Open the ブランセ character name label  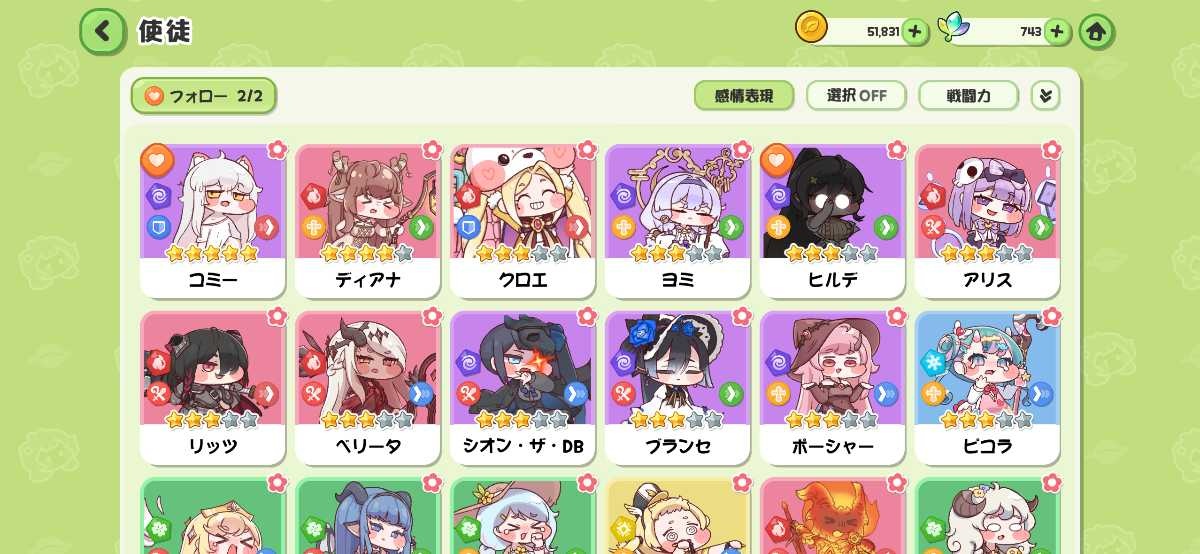pyautogui.click(x=678, y=446)
